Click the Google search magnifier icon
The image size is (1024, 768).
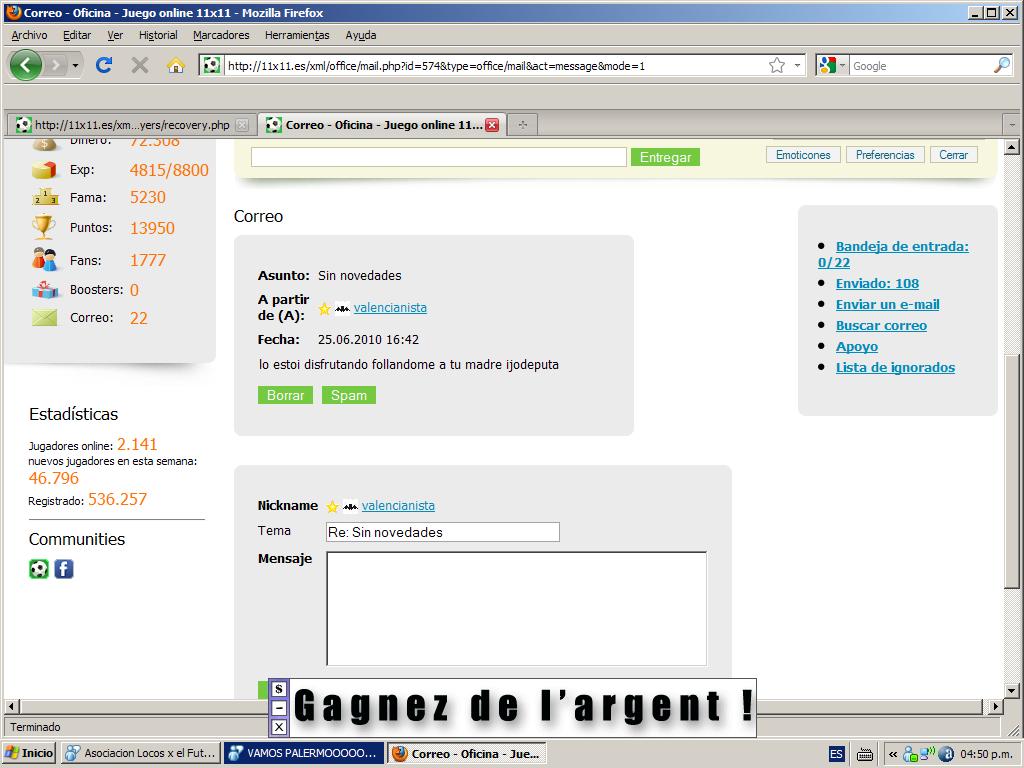[x=1001, y=66]
